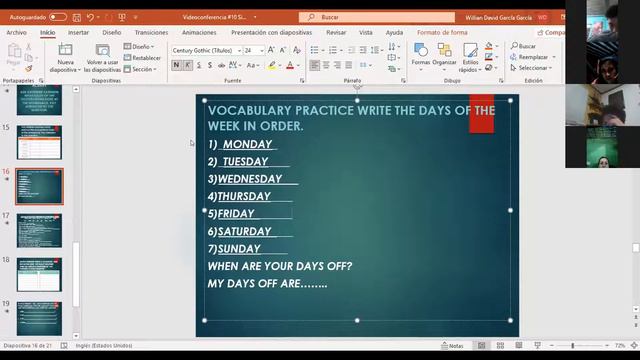Open the font name dropdown Century Gothic
Image resolution: width=640 pixels, height=360 pixels.
239,51
